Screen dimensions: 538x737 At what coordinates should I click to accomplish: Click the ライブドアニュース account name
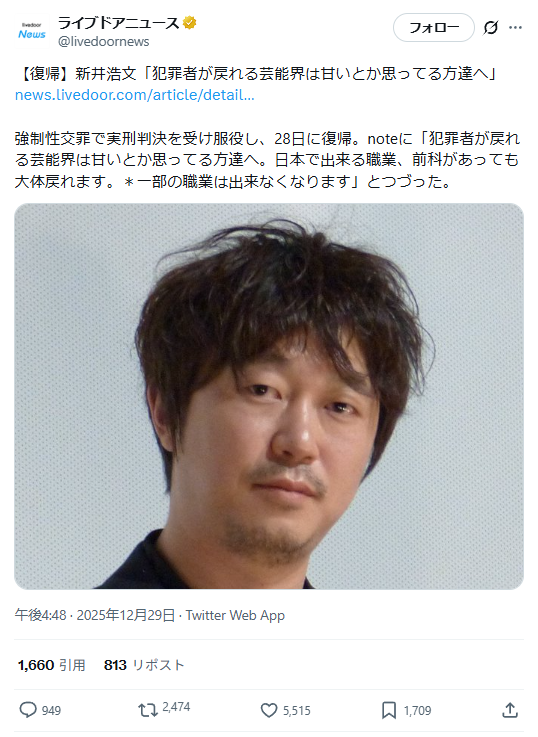[118, 23]
